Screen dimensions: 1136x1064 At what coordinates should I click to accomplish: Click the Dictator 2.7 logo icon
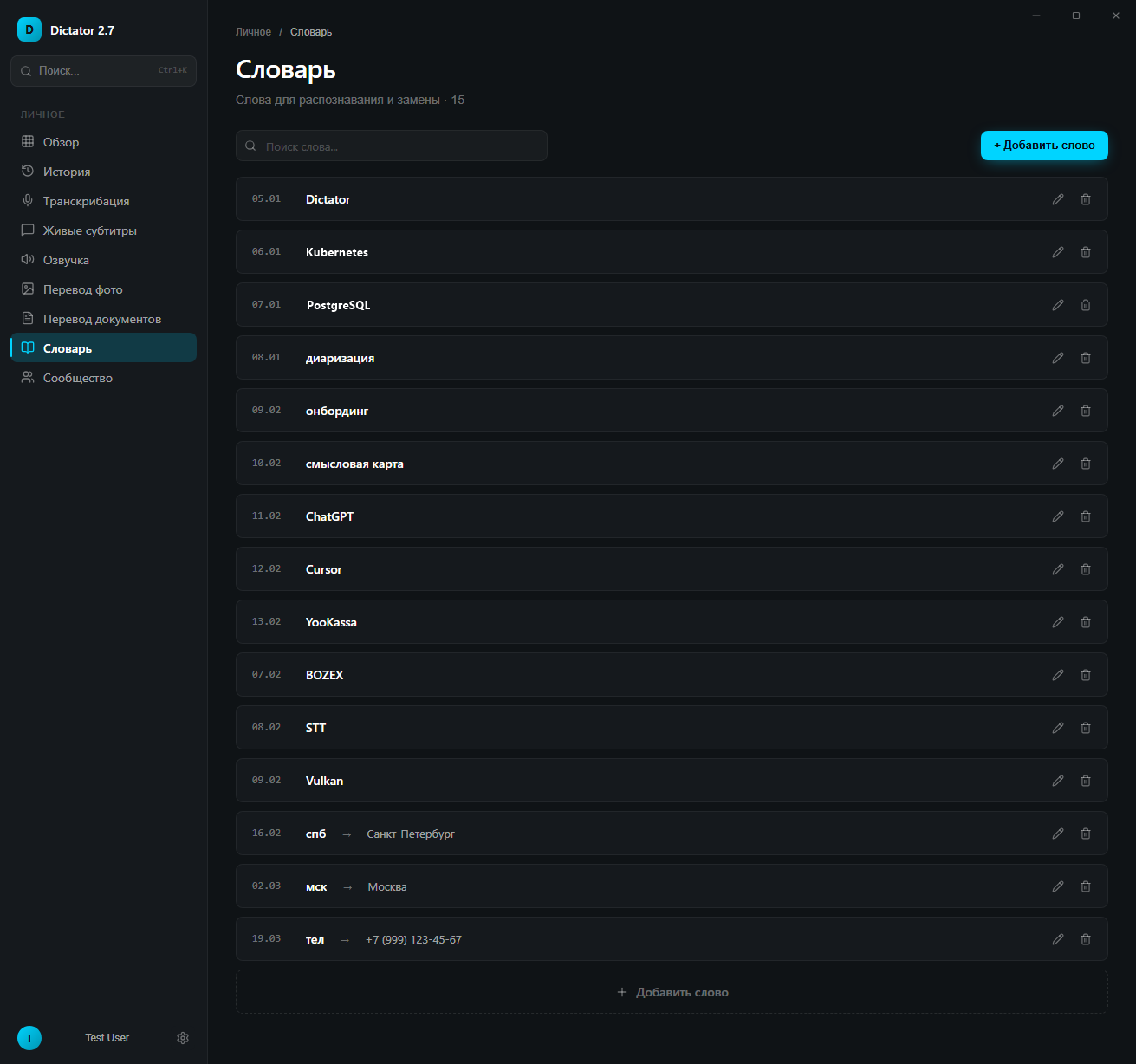(29, 29)
